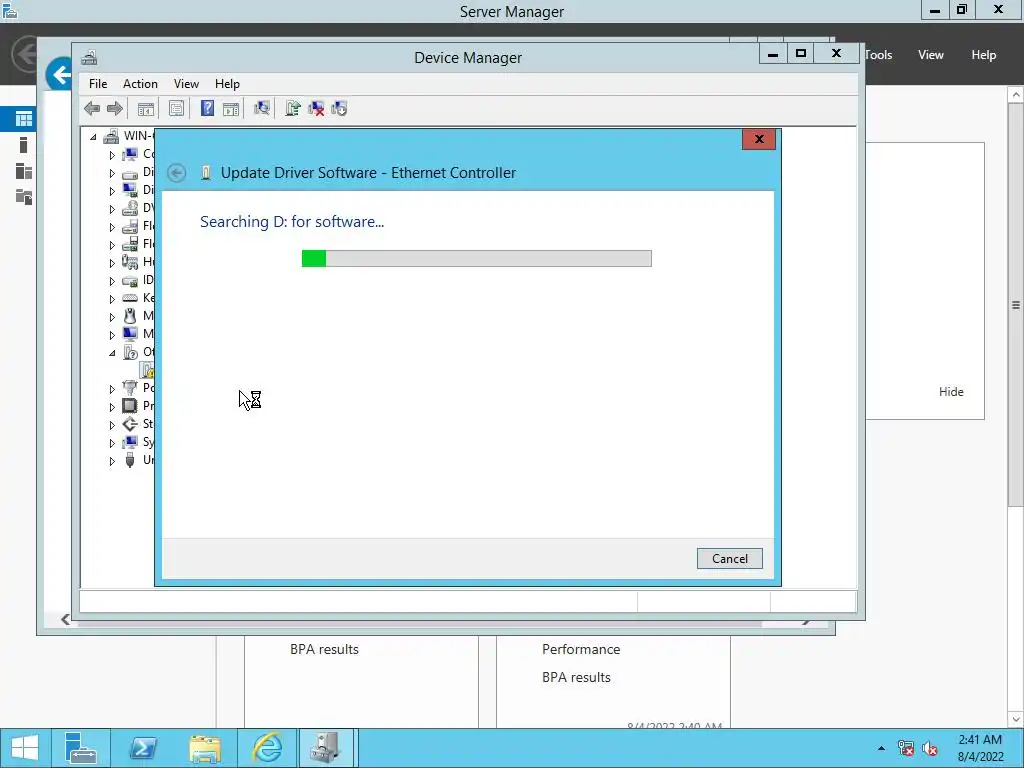This screenshot has height=768, width=1024.
Task: Open File and Storage Services sidebar icon
Action: click(24, 197)
